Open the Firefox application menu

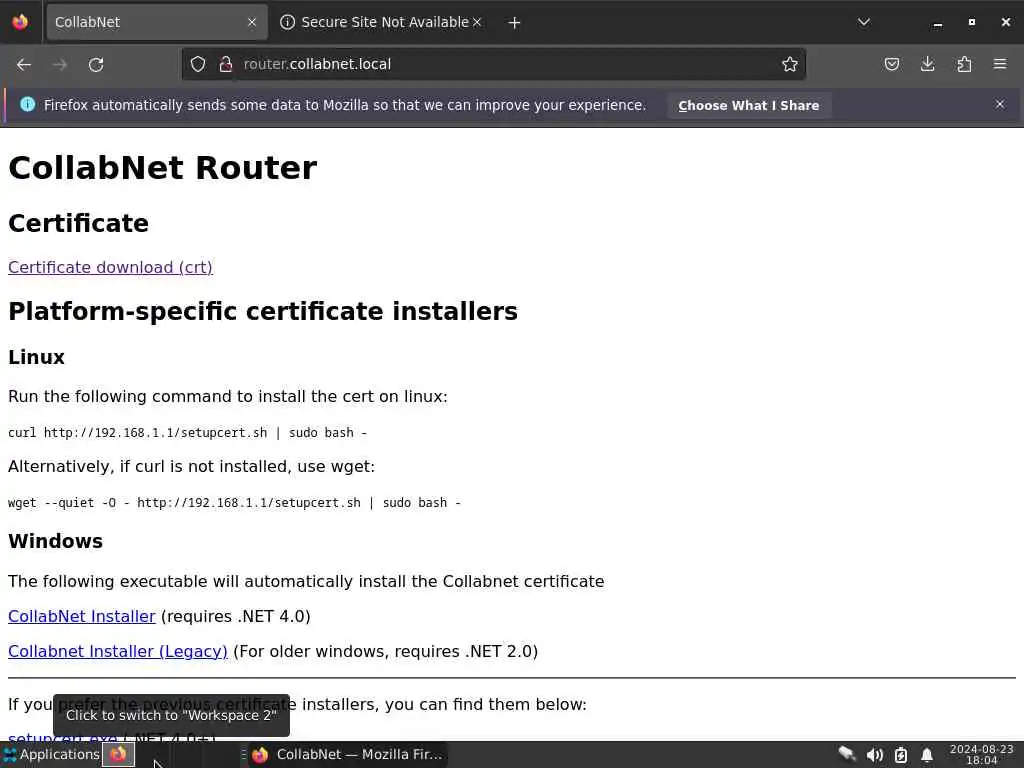pyautogui.click(x=1000, y=64)
